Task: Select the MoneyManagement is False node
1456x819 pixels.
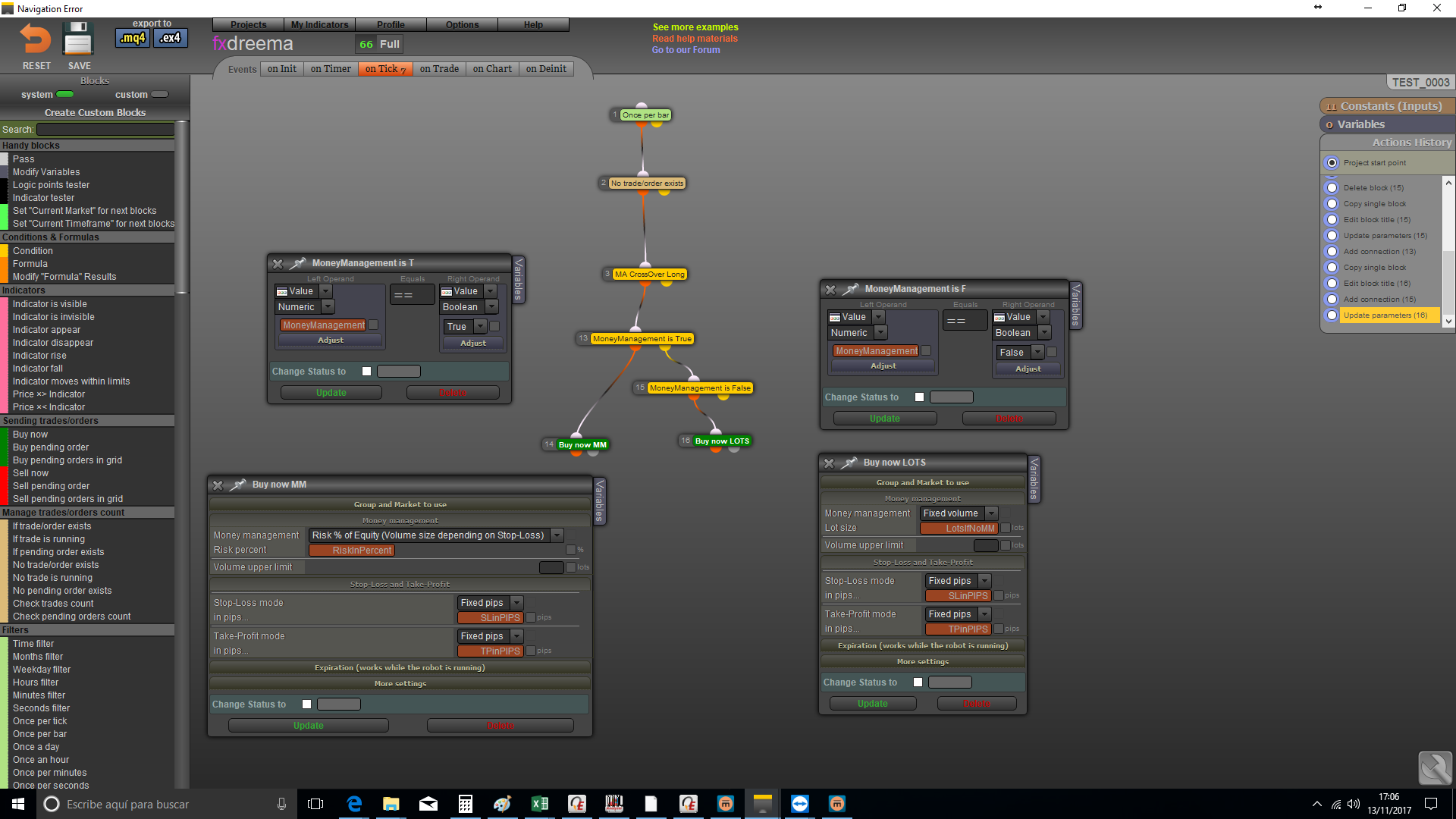Action: 699,388
